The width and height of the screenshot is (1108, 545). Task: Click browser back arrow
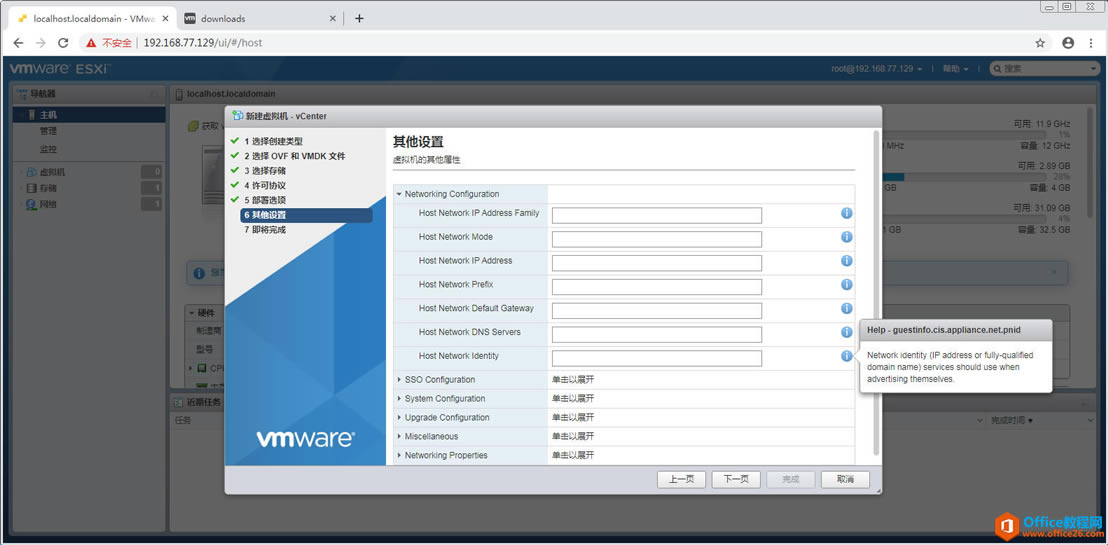coord(18,43)
